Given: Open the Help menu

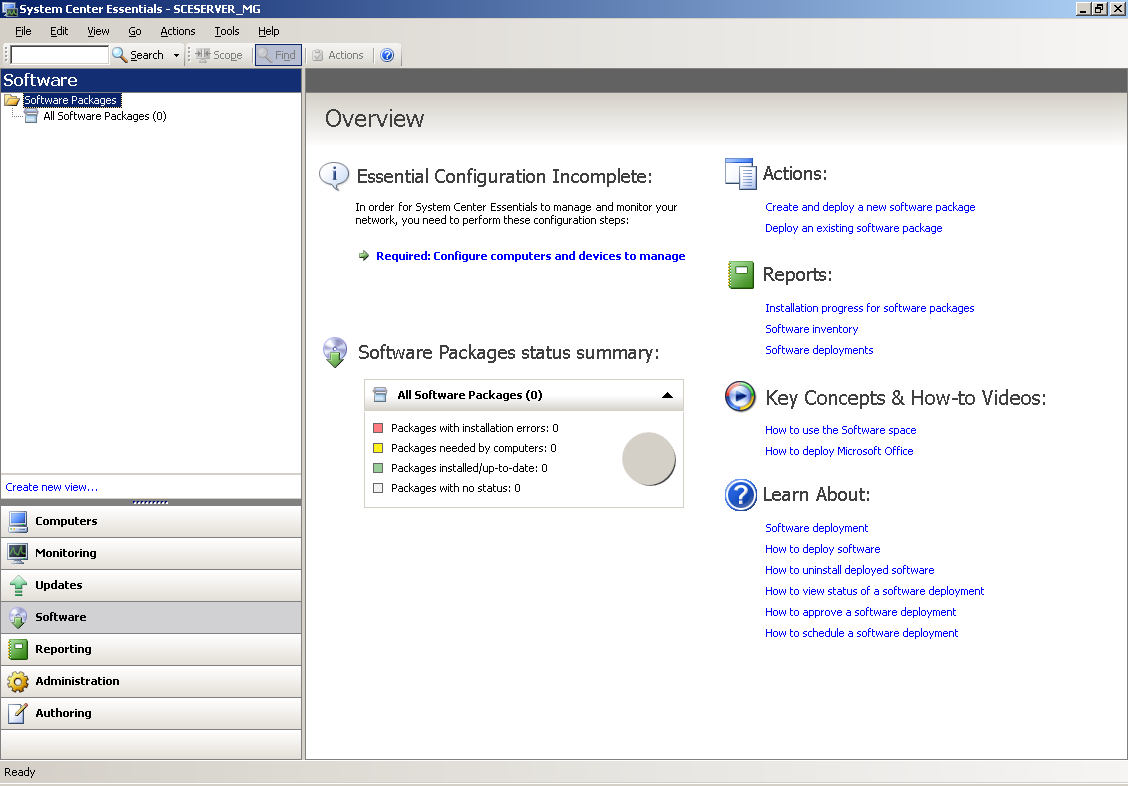Looking at the screenshot, I should click(x=268, y=31).
